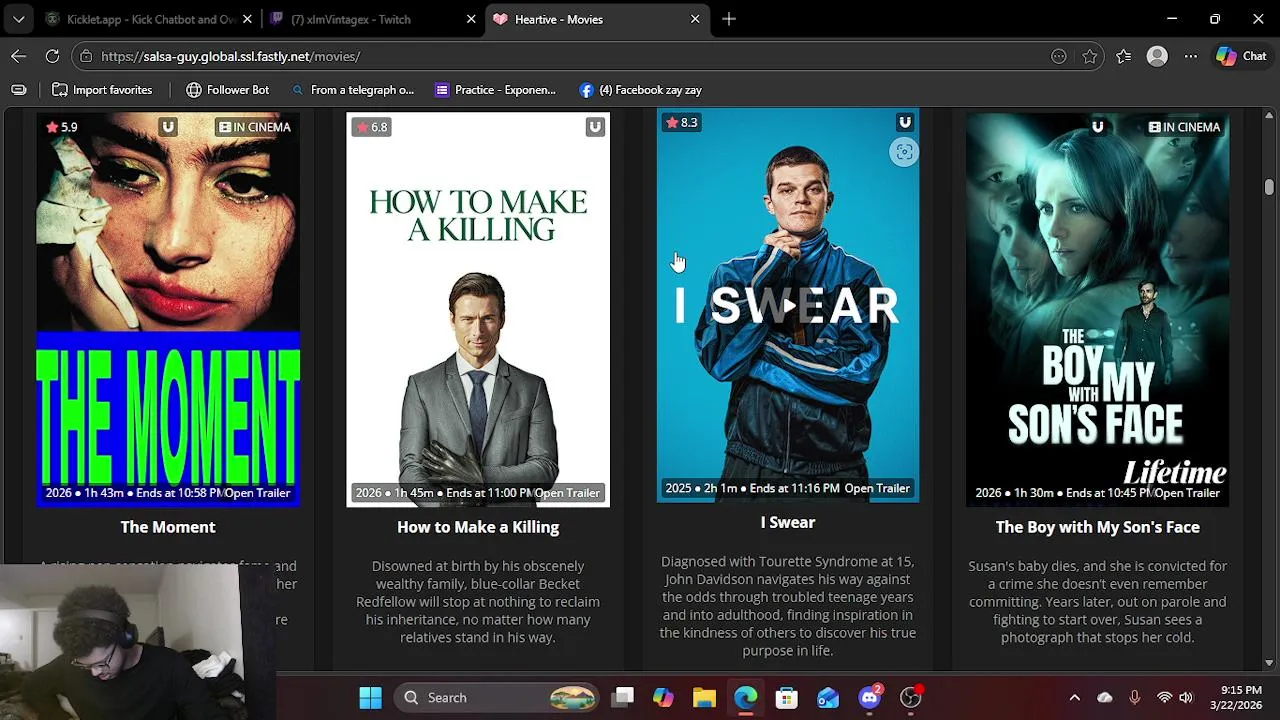The image size is (1280, 720).
Task: Open the browser Settings and more menu
Action: coord(1190,57)
